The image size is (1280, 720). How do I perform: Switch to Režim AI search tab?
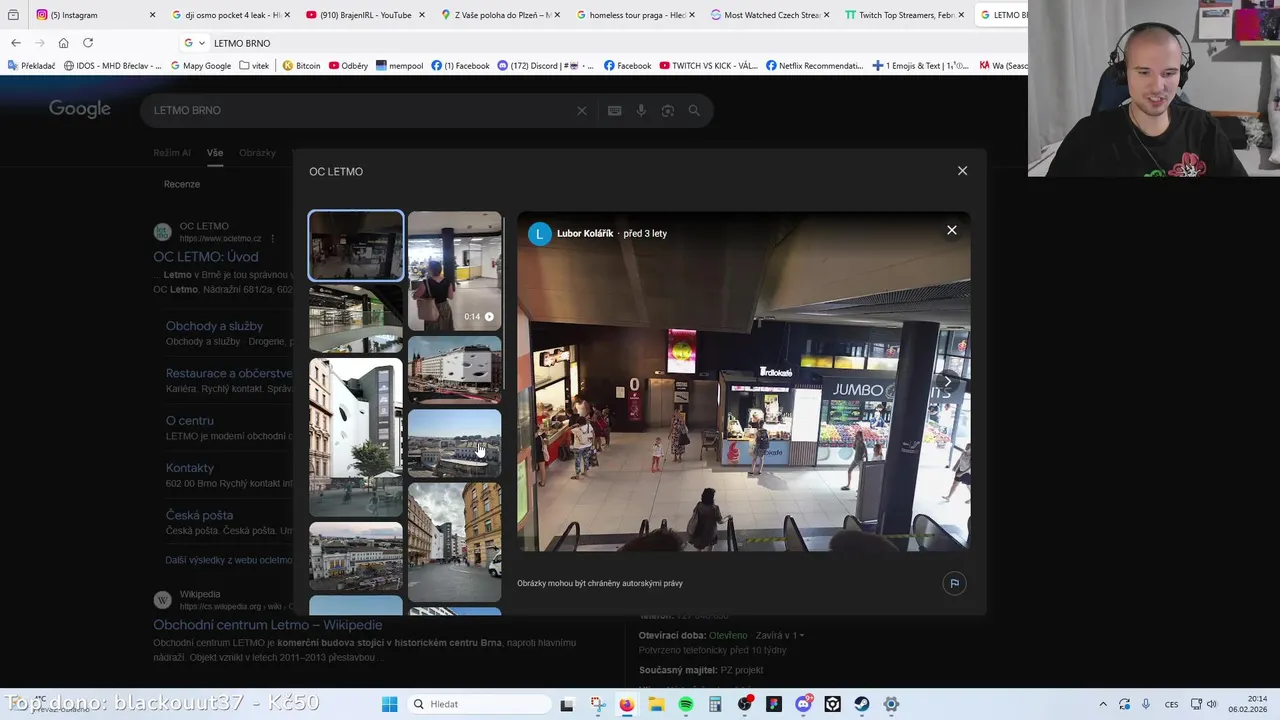tap(172, 153)
